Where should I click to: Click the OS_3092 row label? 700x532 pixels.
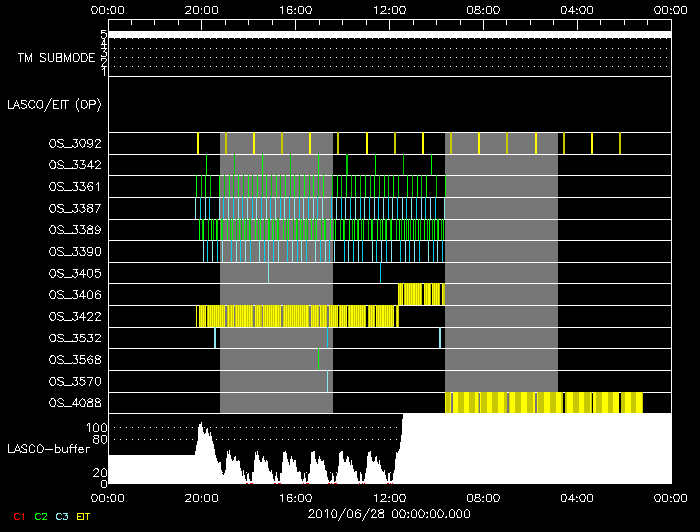pyautogui.click(x=74, y=143)
